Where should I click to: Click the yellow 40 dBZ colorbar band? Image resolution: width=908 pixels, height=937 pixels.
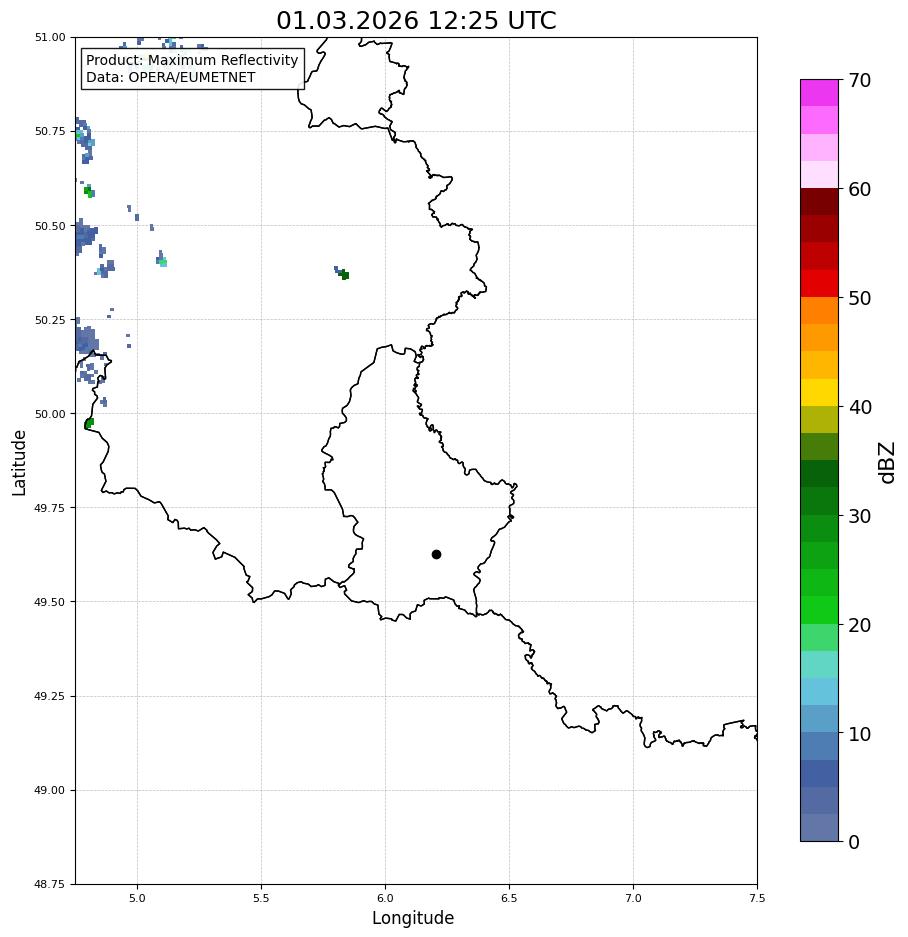820,393
